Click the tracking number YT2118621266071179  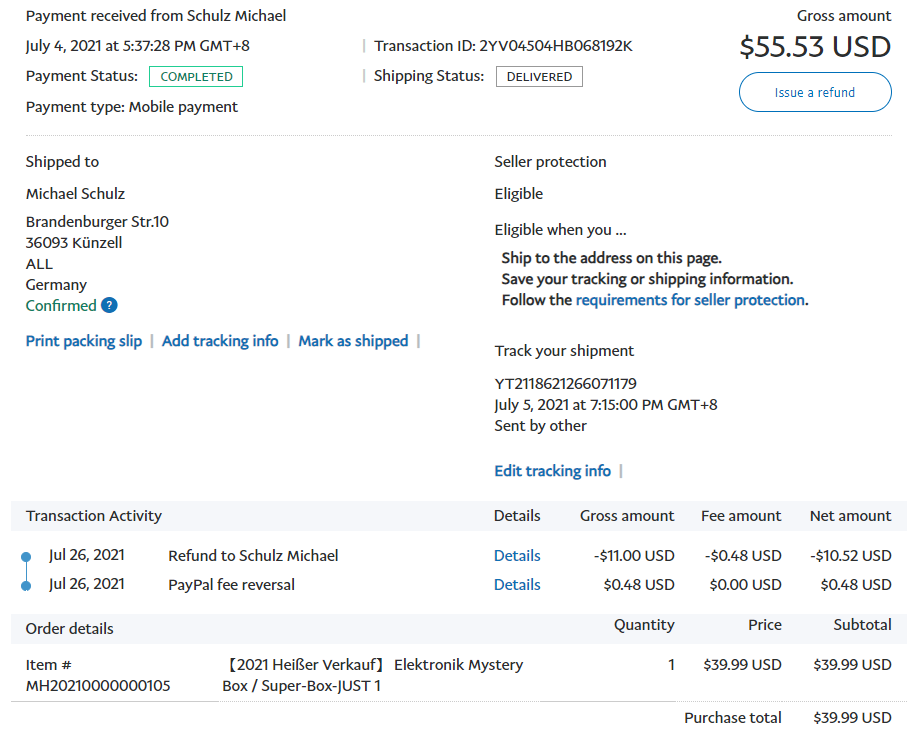point(565,384)
